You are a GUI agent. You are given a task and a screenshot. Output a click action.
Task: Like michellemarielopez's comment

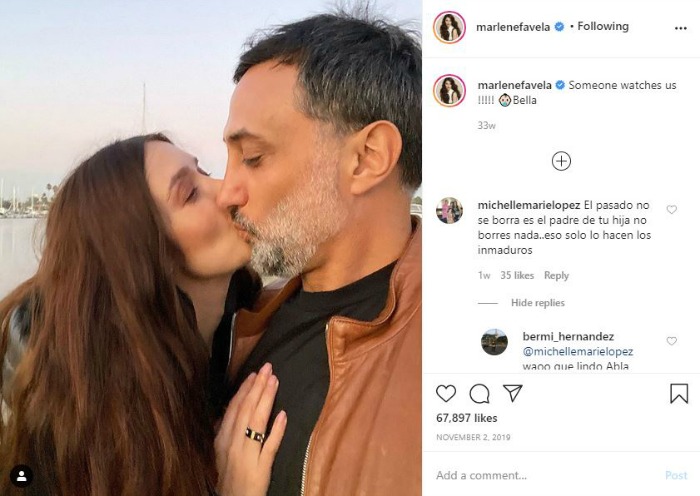(x=671, y=210)
